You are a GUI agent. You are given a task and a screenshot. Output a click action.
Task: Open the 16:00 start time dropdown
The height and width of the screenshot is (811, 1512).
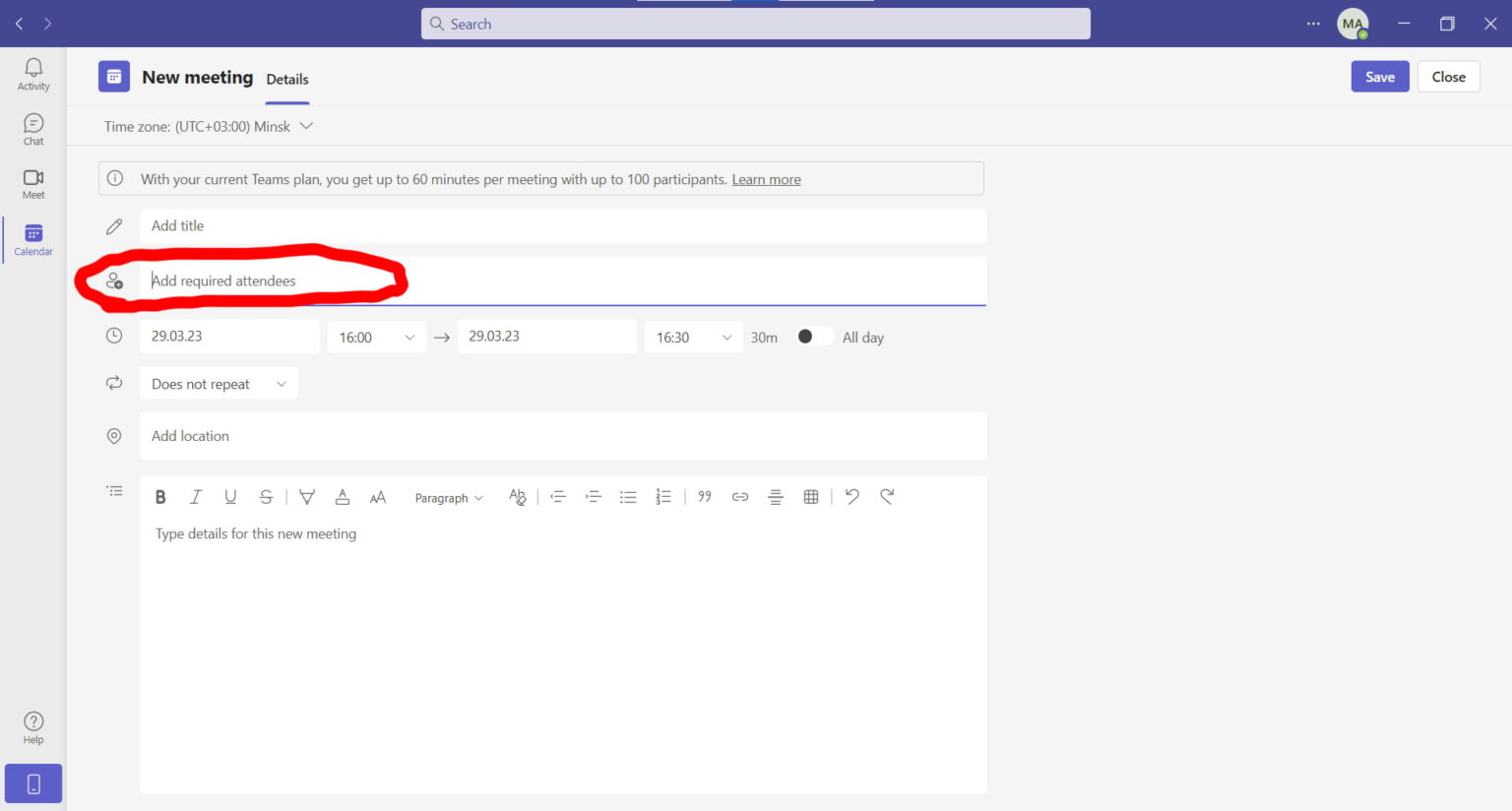[376, 338]
